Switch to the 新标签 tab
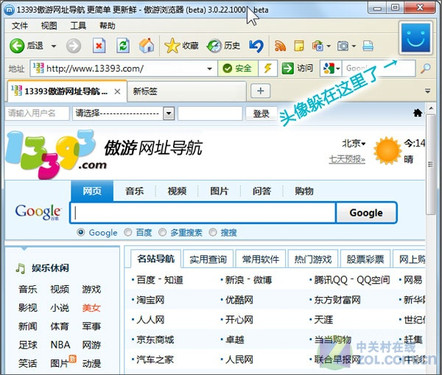This screenshot has height=375, width=442. point(187,91)
